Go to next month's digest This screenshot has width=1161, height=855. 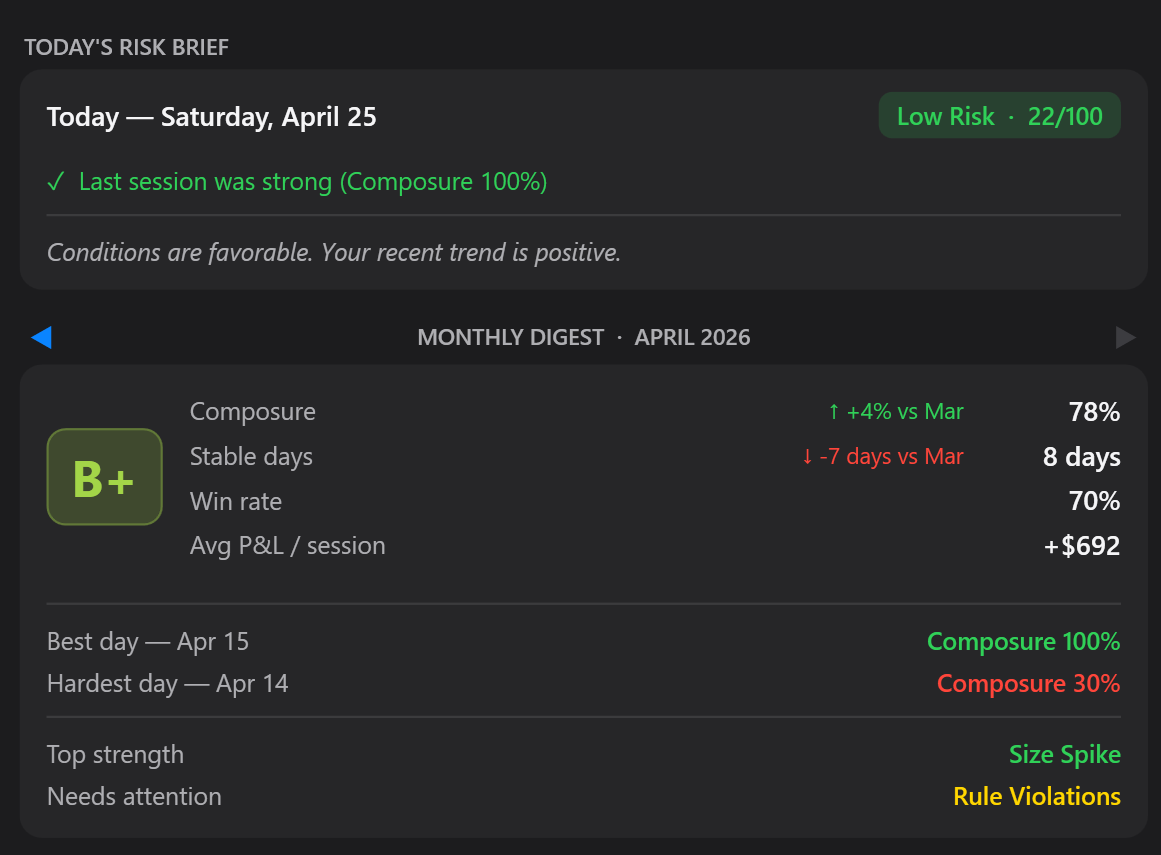pyautogui.click(x=1126, y=338)
